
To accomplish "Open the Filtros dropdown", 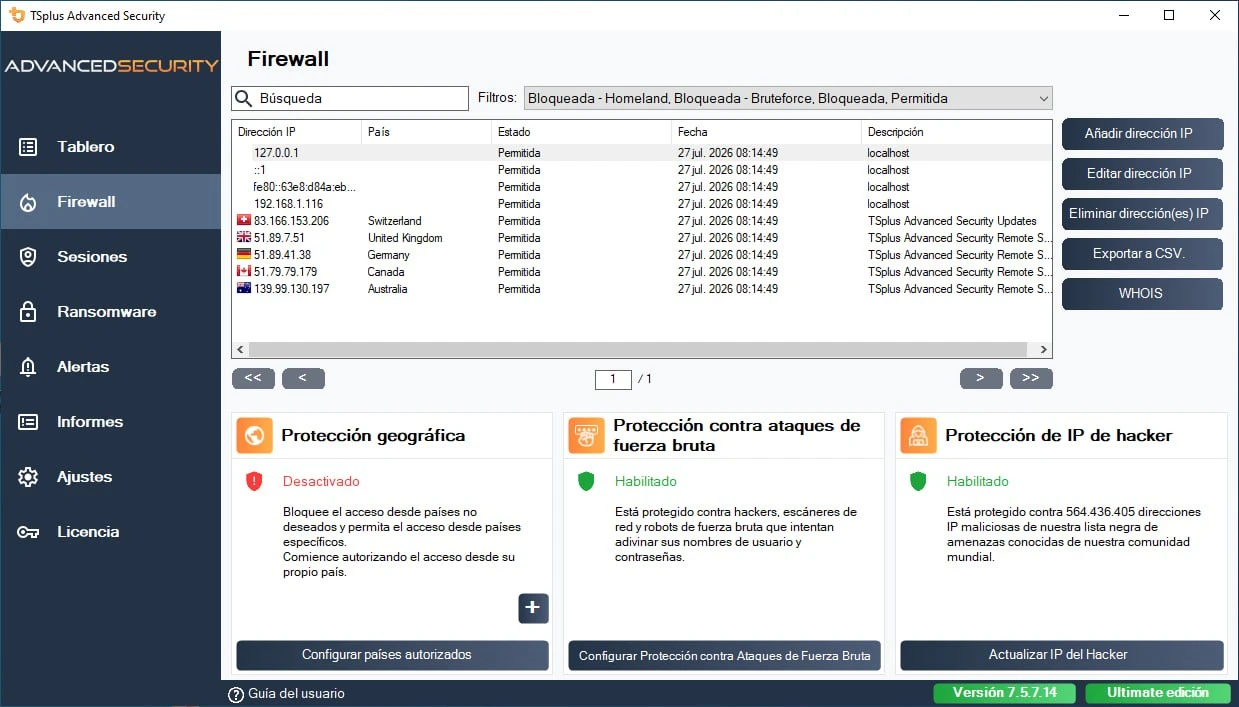I will [x=788, y=98].
